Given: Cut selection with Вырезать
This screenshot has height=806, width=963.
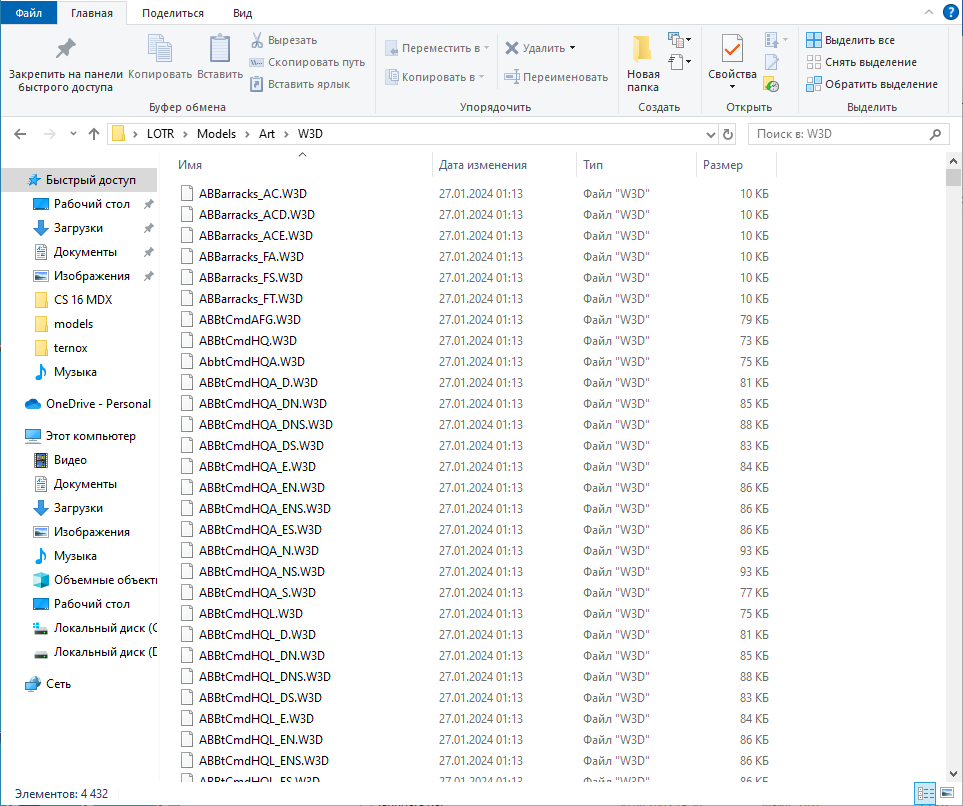Looking at the screenshot, I should click(x=284, y=41).
